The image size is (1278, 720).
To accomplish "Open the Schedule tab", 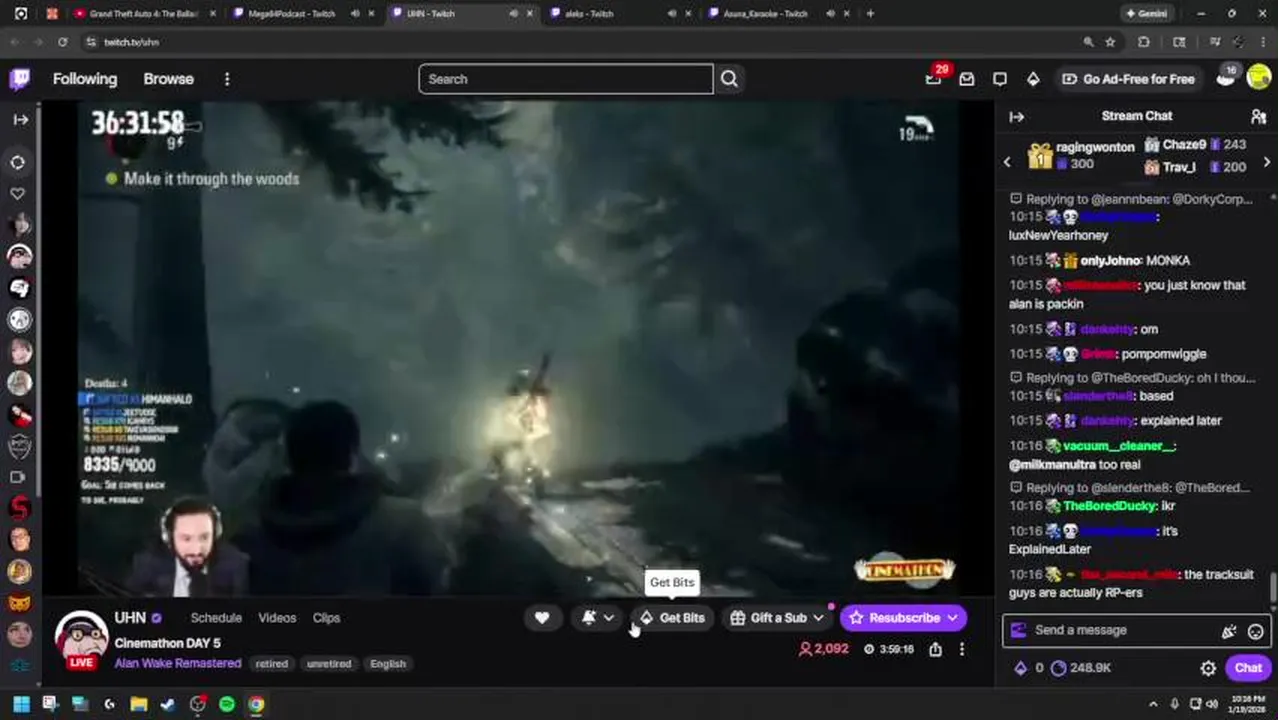I will pos(216,618).
